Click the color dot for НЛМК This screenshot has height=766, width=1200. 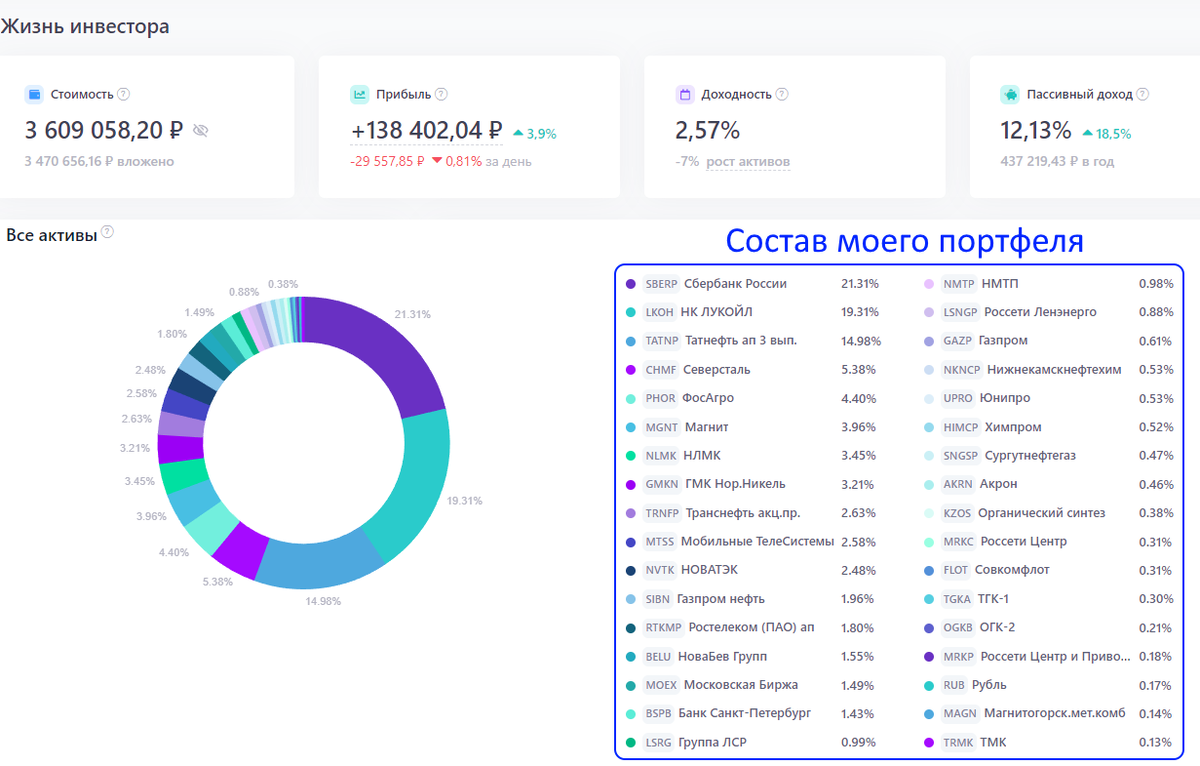(630, 456)
